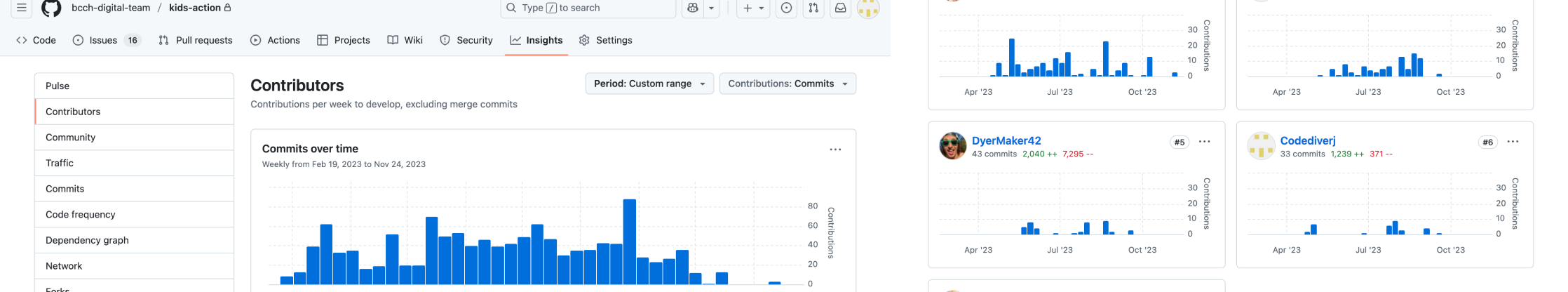This screenshot has height=292, width=1568.
Task: Open the Actions tab
Action: [275, 40]
